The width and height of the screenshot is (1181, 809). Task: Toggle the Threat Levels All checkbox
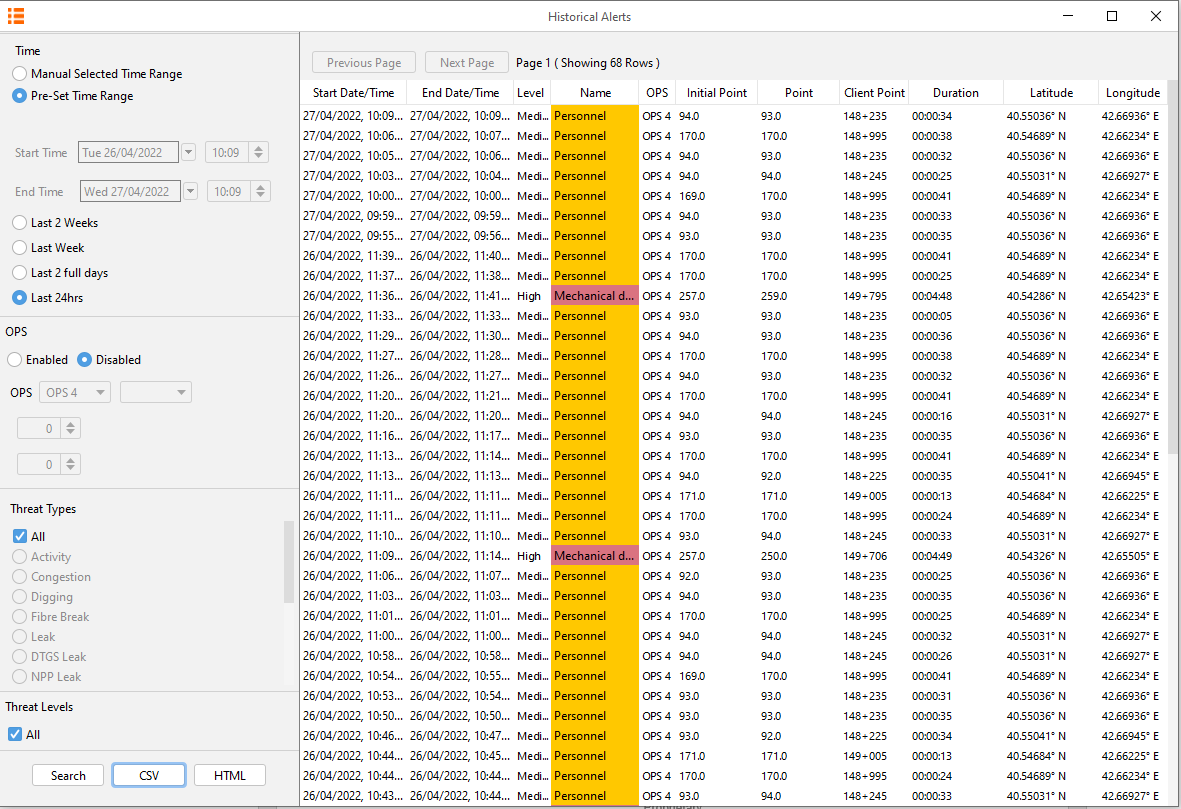coord(15,735)
